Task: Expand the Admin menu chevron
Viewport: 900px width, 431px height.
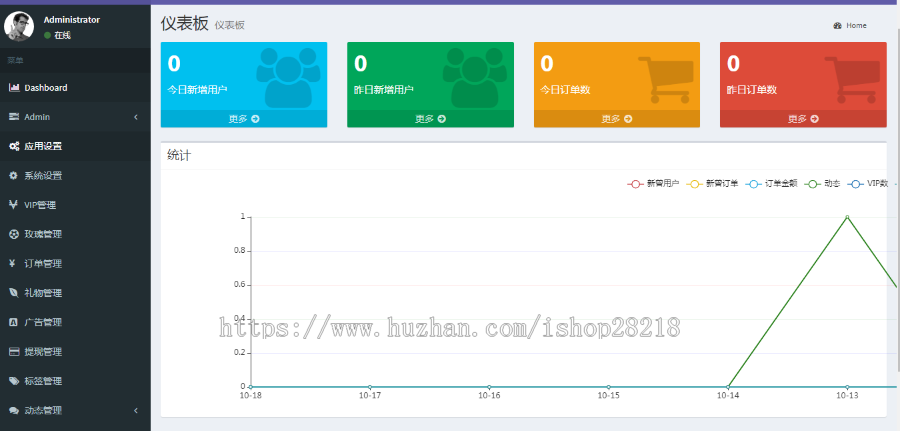Action: pos(136,117)
